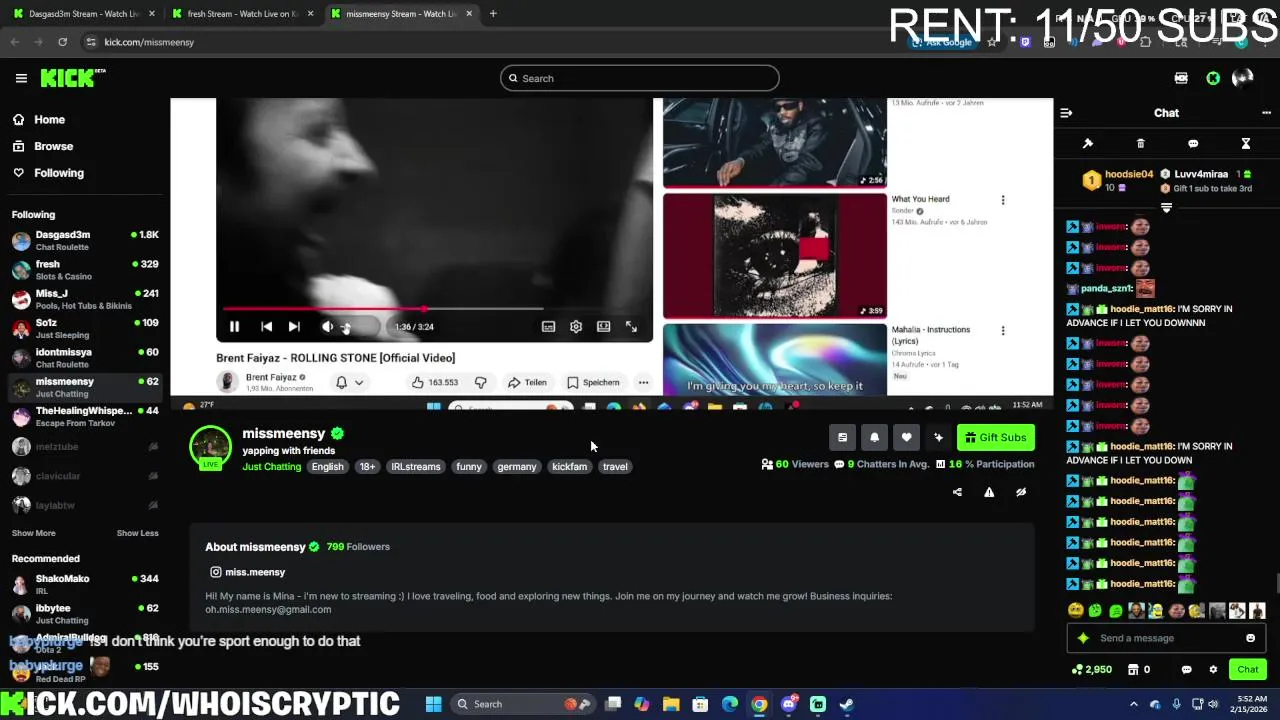
Task: Click the YouTube like button 163.553
Action: point(434,382)
